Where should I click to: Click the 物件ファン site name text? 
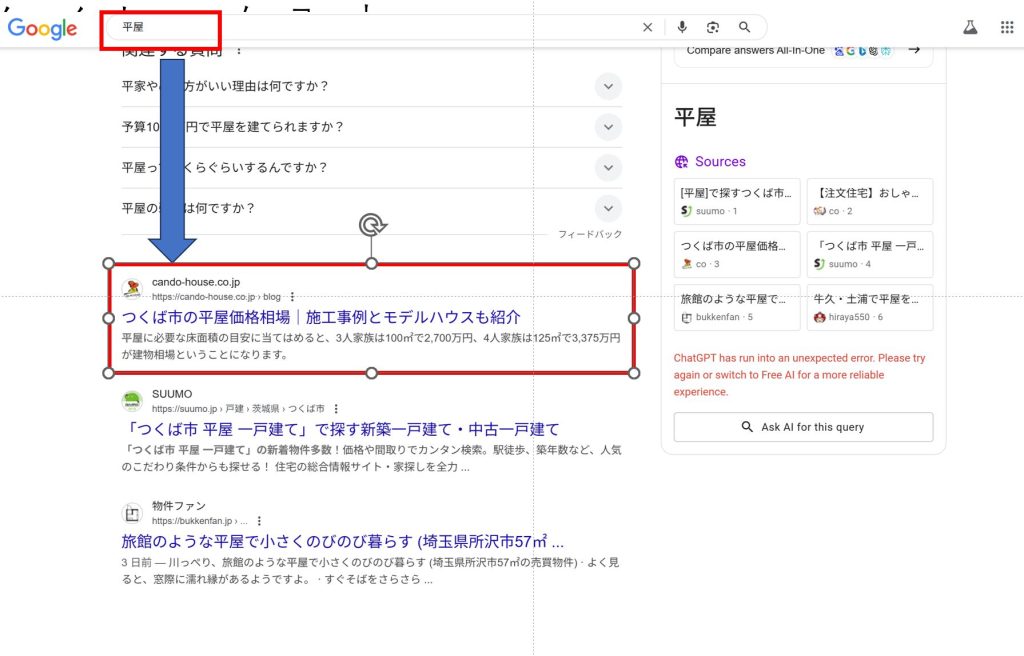click(179, 506)
